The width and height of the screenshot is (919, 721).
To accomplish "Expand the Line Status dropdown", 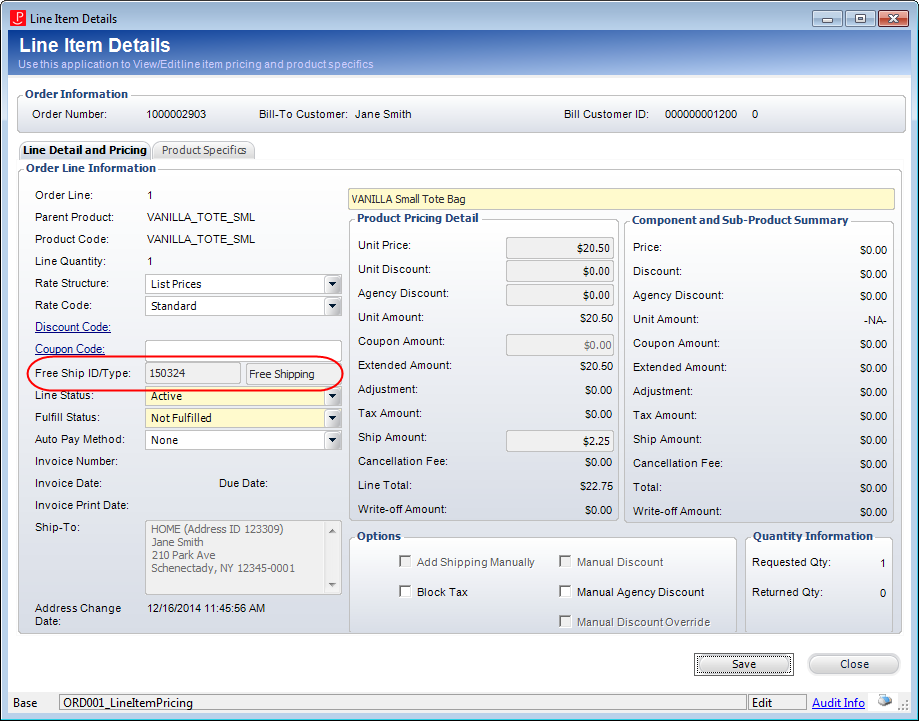I will tap(332, 396).
